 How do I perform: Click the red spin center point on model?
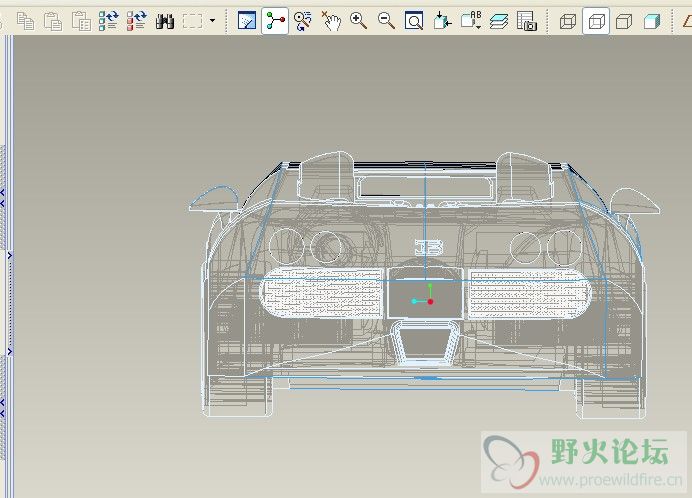[430, 302]
